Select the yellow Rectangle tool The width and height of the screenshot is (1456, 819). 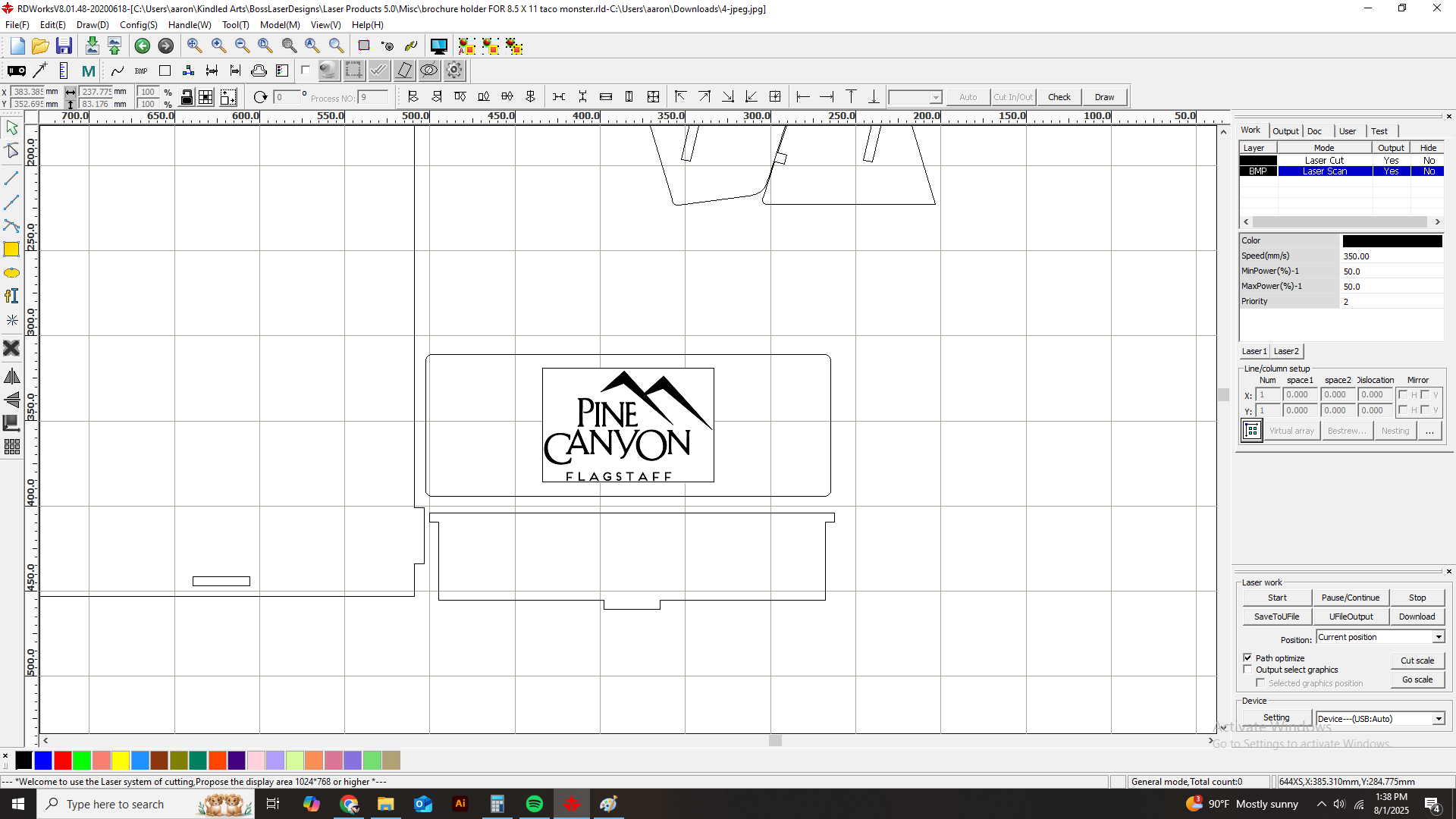[11, 249]
